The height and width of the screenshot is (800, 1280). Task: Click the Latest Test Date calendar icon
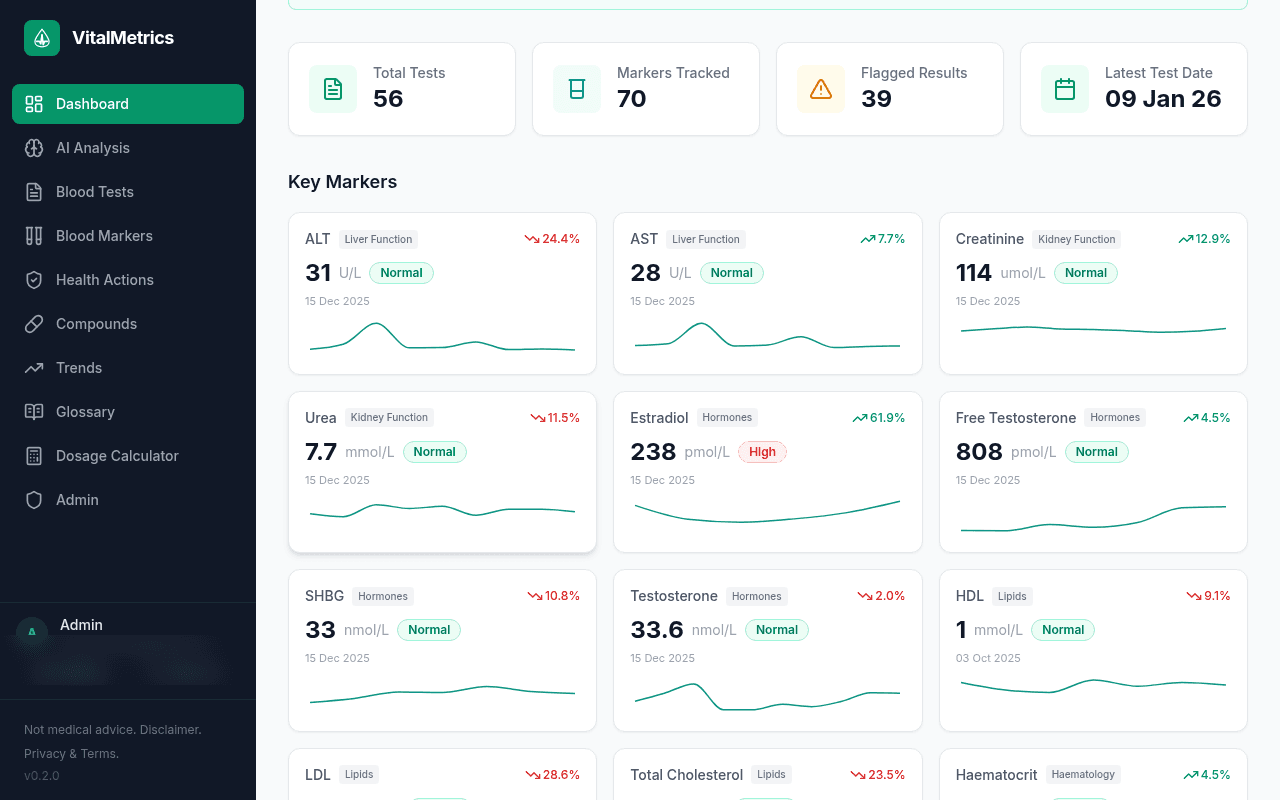(1065, 89)
